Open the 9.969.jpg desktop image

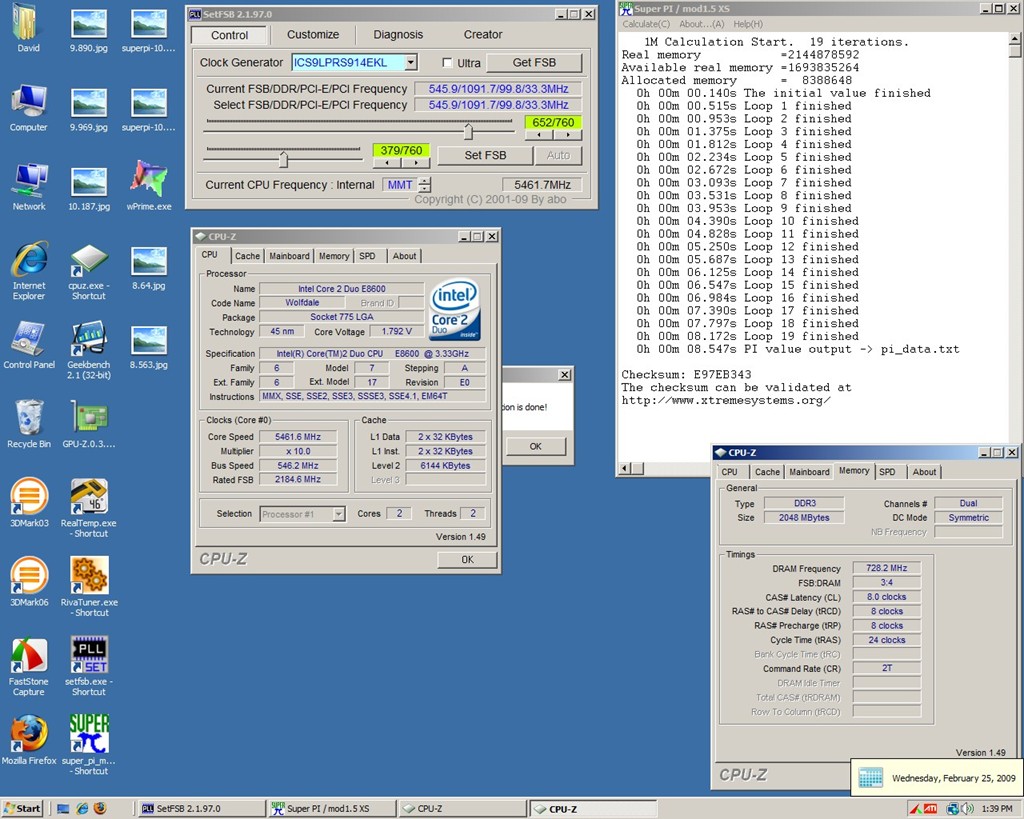[89, 106]
